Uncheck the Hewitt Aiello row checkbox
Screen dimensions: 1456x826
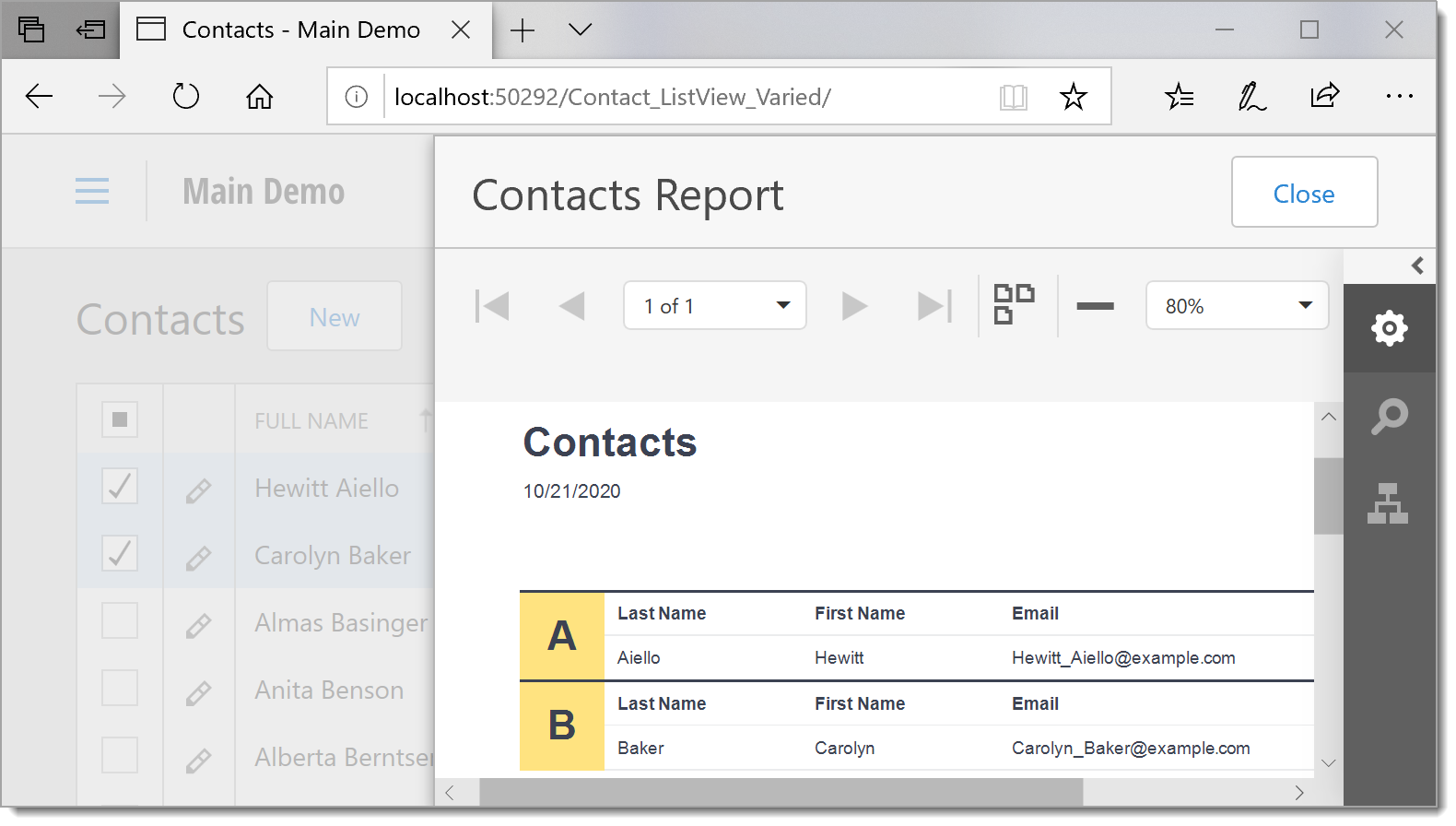click(x=120, y=487)
